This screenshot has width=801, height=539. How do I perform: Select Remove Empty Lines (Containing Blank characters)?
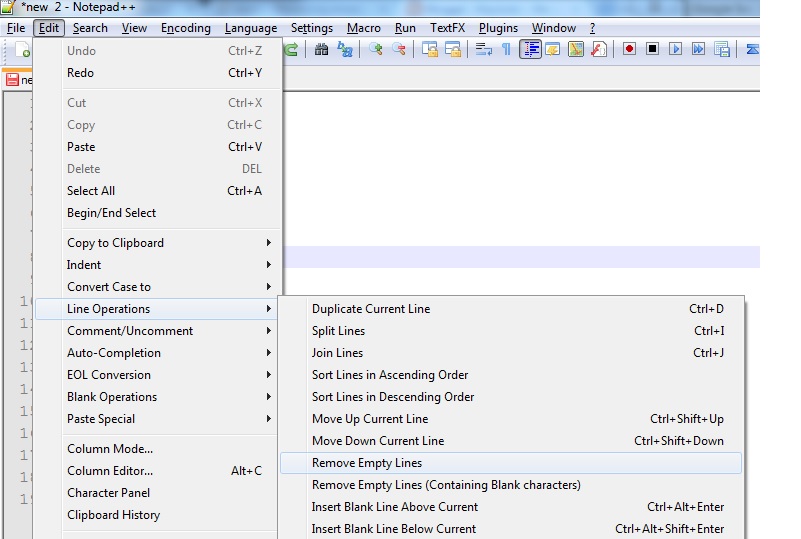(x=511, y=484)
